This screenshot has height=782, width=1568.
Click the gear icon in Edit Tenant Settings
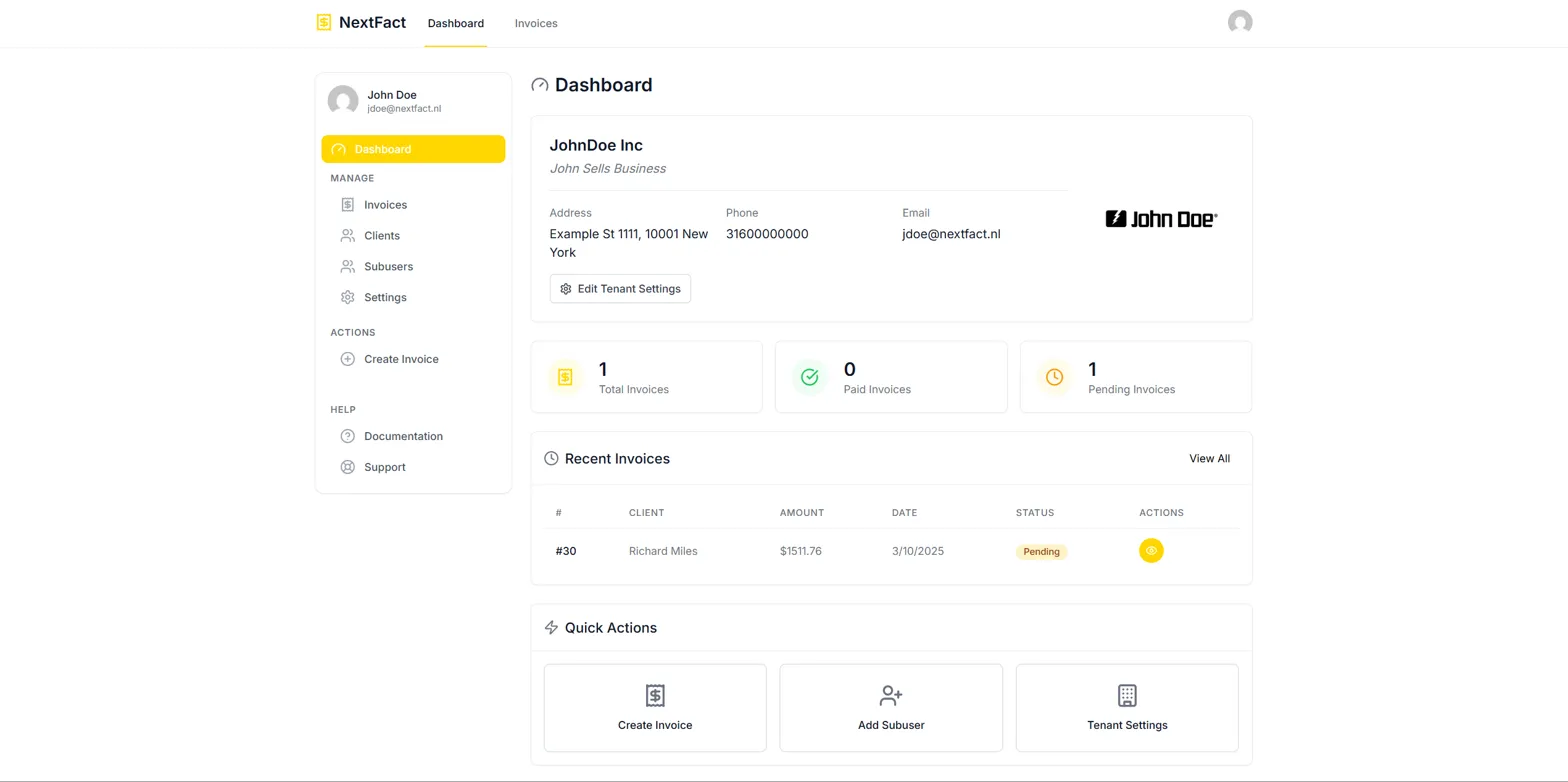(566, 289)
